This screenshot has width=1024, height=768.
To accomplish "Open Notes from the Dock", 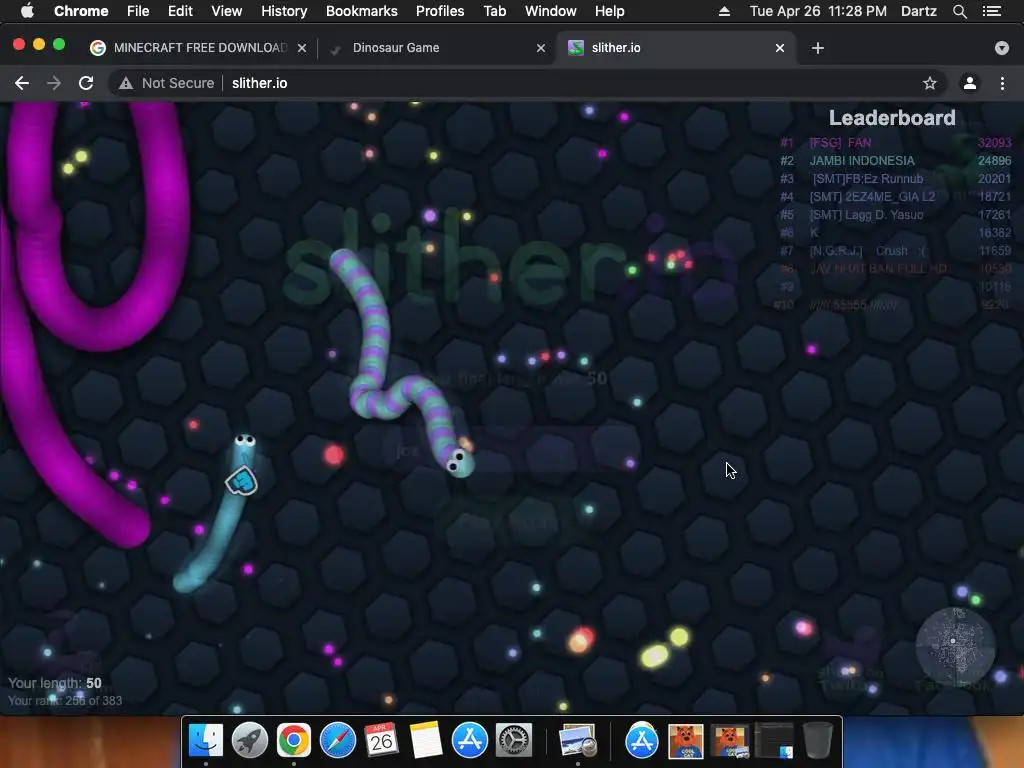I will [x=426, y=740].
